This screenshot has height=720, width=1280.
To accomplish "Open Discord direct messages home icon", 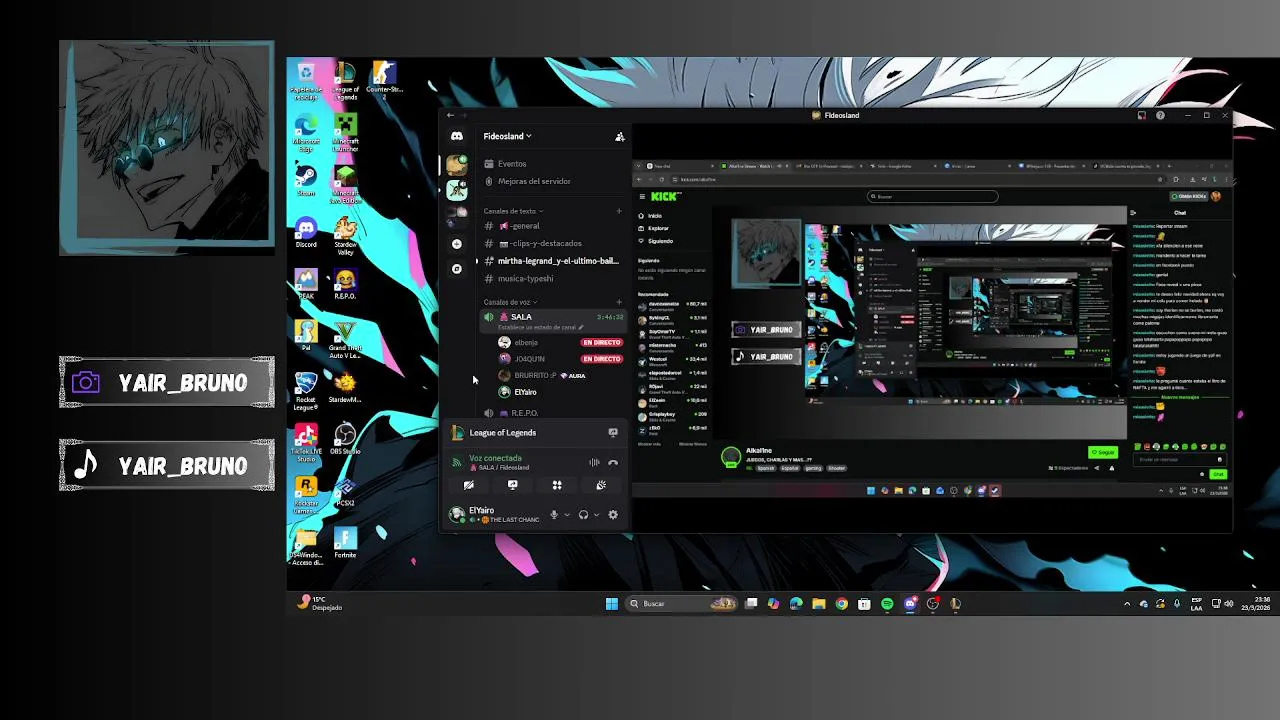I will coord(457,136).
